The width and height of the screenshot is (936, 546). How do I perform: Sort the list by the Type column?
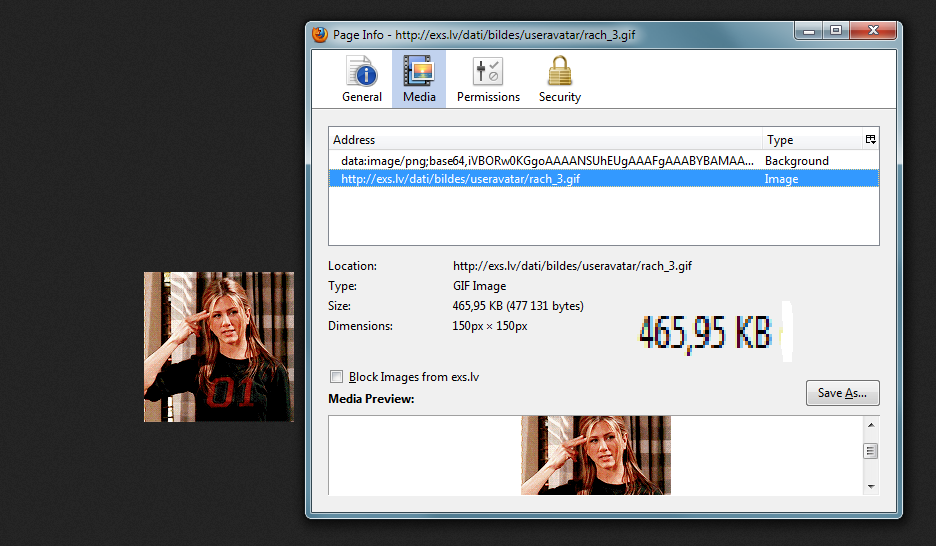810,140
